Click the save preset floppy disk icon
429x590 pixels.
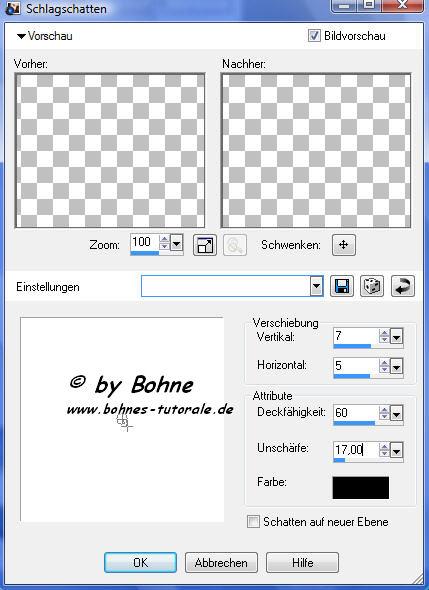(342, 286)
